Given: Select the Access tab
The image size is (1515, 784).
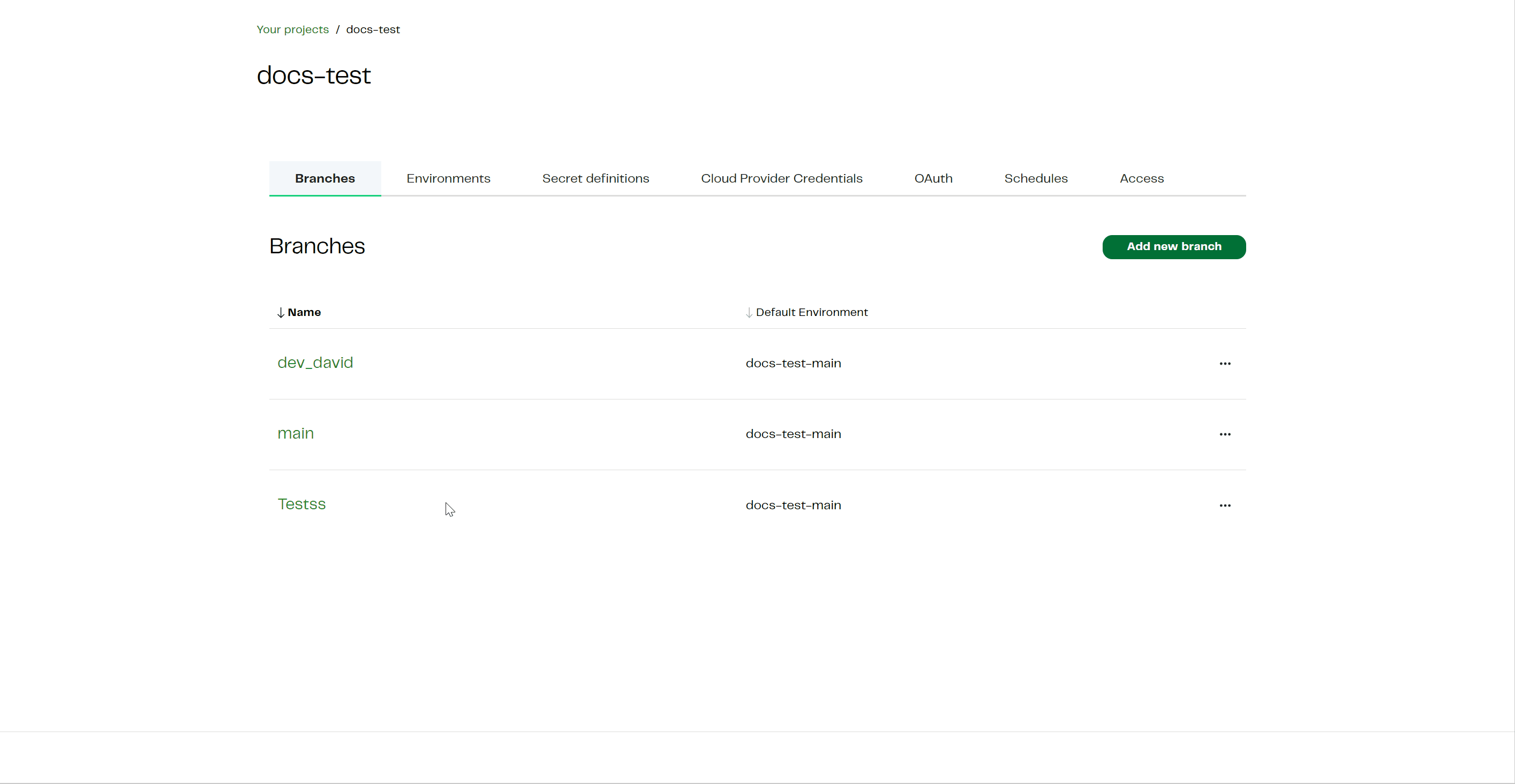Looking at the screenshot, I should [1142, 178].
